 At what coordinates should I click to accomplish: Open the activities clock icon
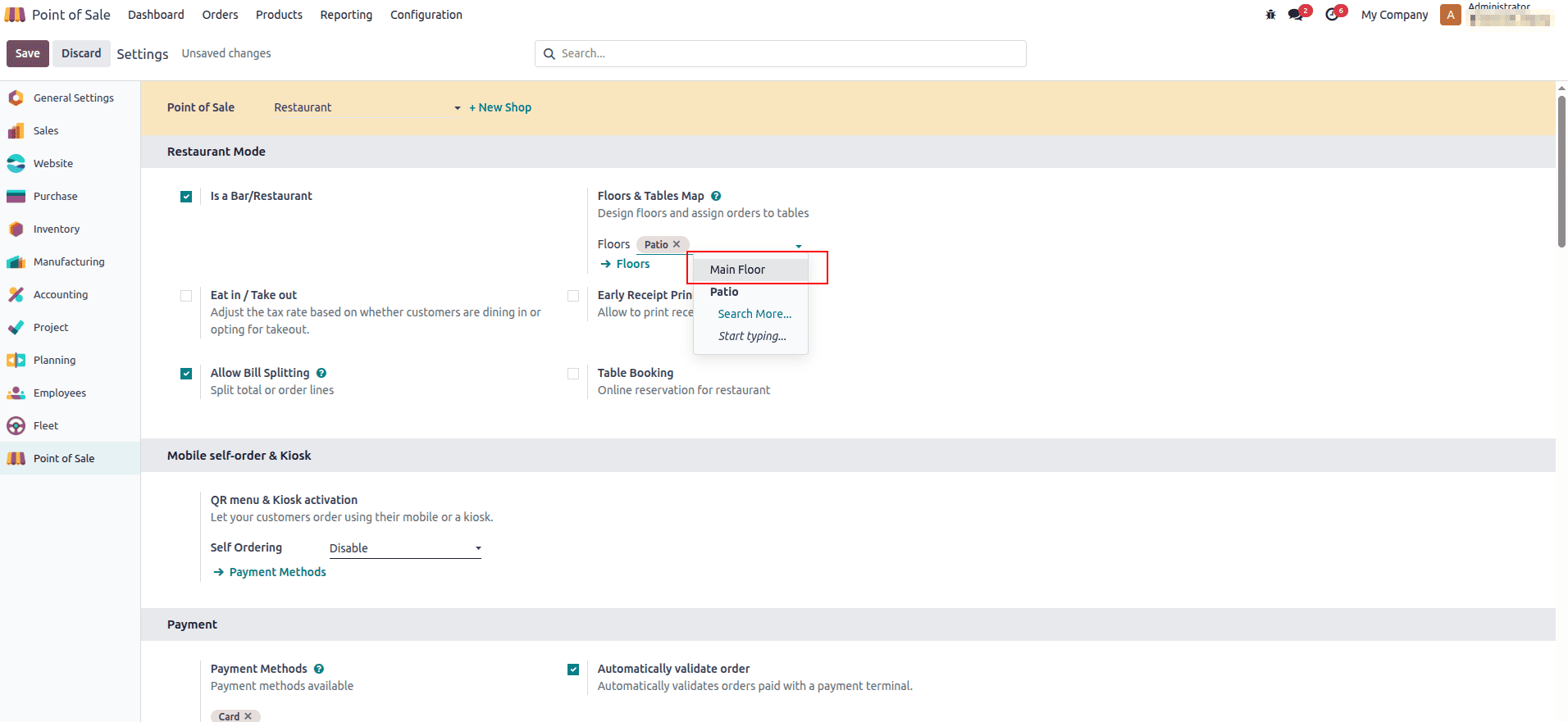pos(1332,15)
